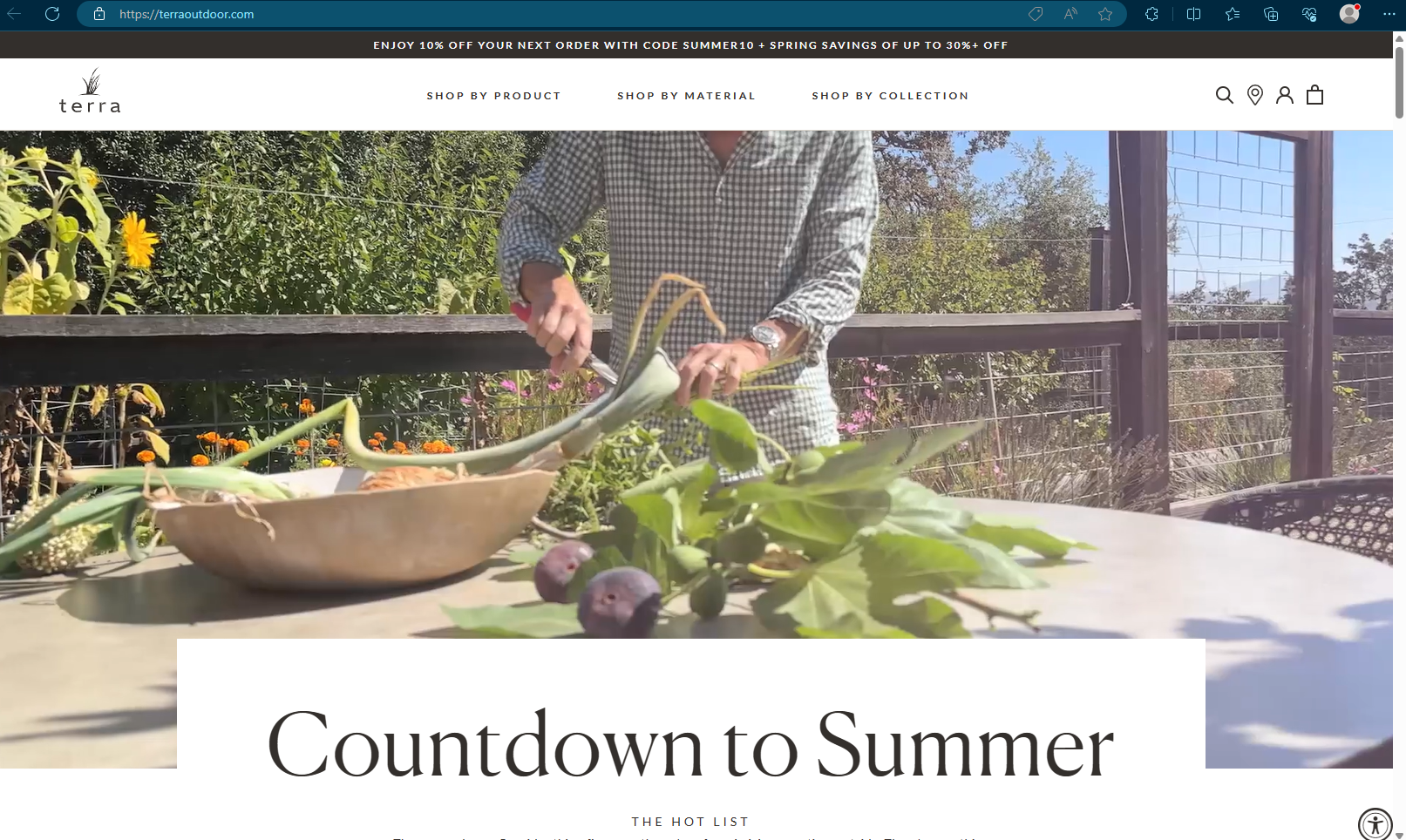Click the read aloud icon

(x=1070, y=14)
